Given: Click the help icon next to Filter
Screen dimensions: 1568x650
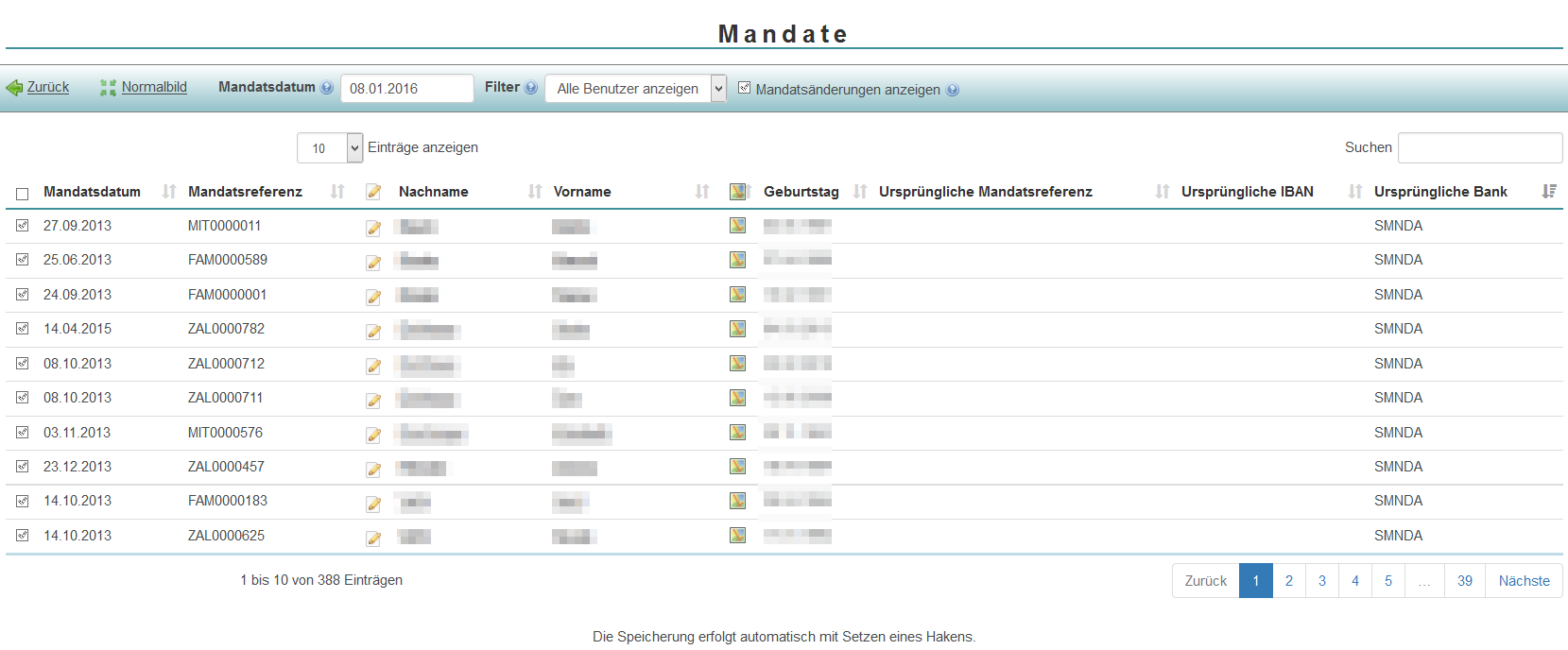Looking at the screenshot, I should pos(531,88).
